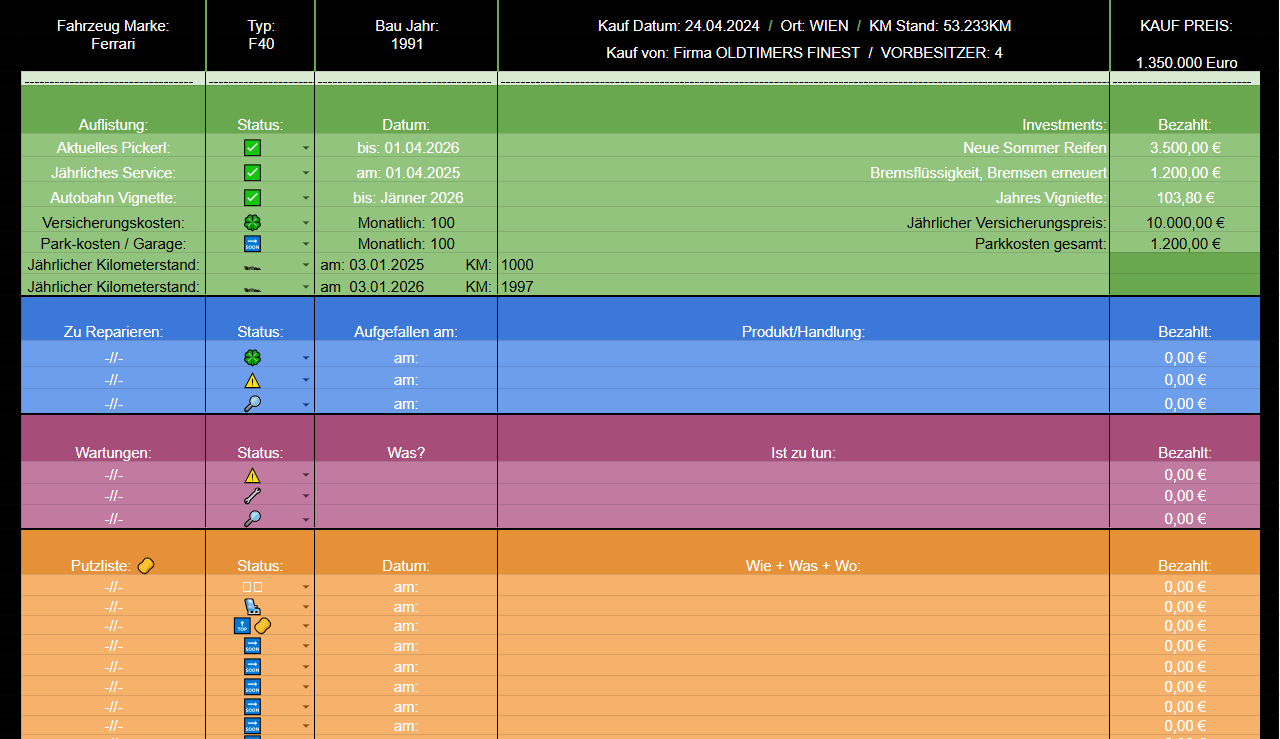The width and height of the screenshot is (1280, 739).
Task: Click the TOP arrow icon in Putzliste
Action: coord(241,626)
